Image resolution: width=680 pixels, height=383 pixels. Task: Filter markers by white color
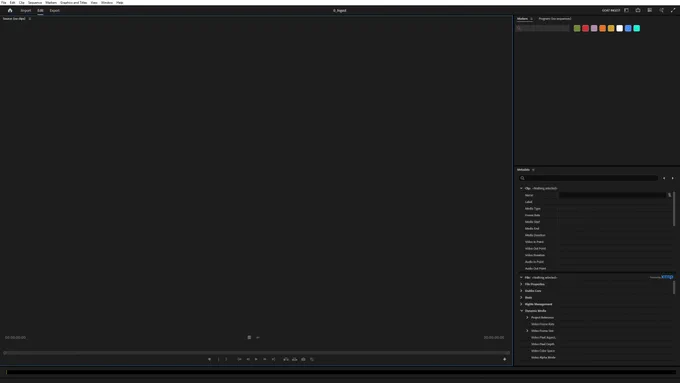(619, 28)
